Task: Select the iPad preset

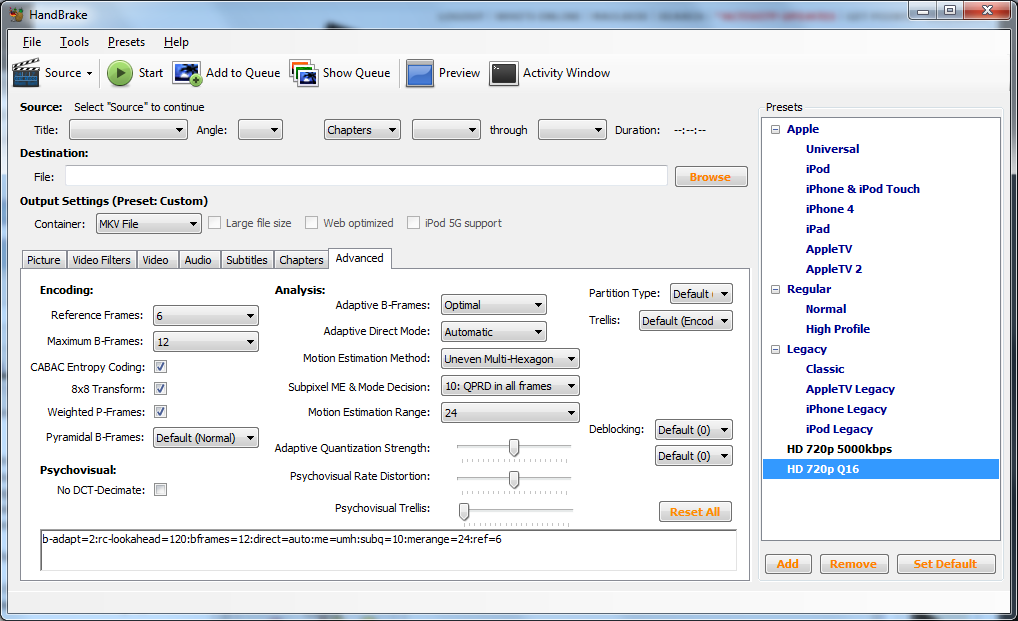Action: tap(817, 229)
